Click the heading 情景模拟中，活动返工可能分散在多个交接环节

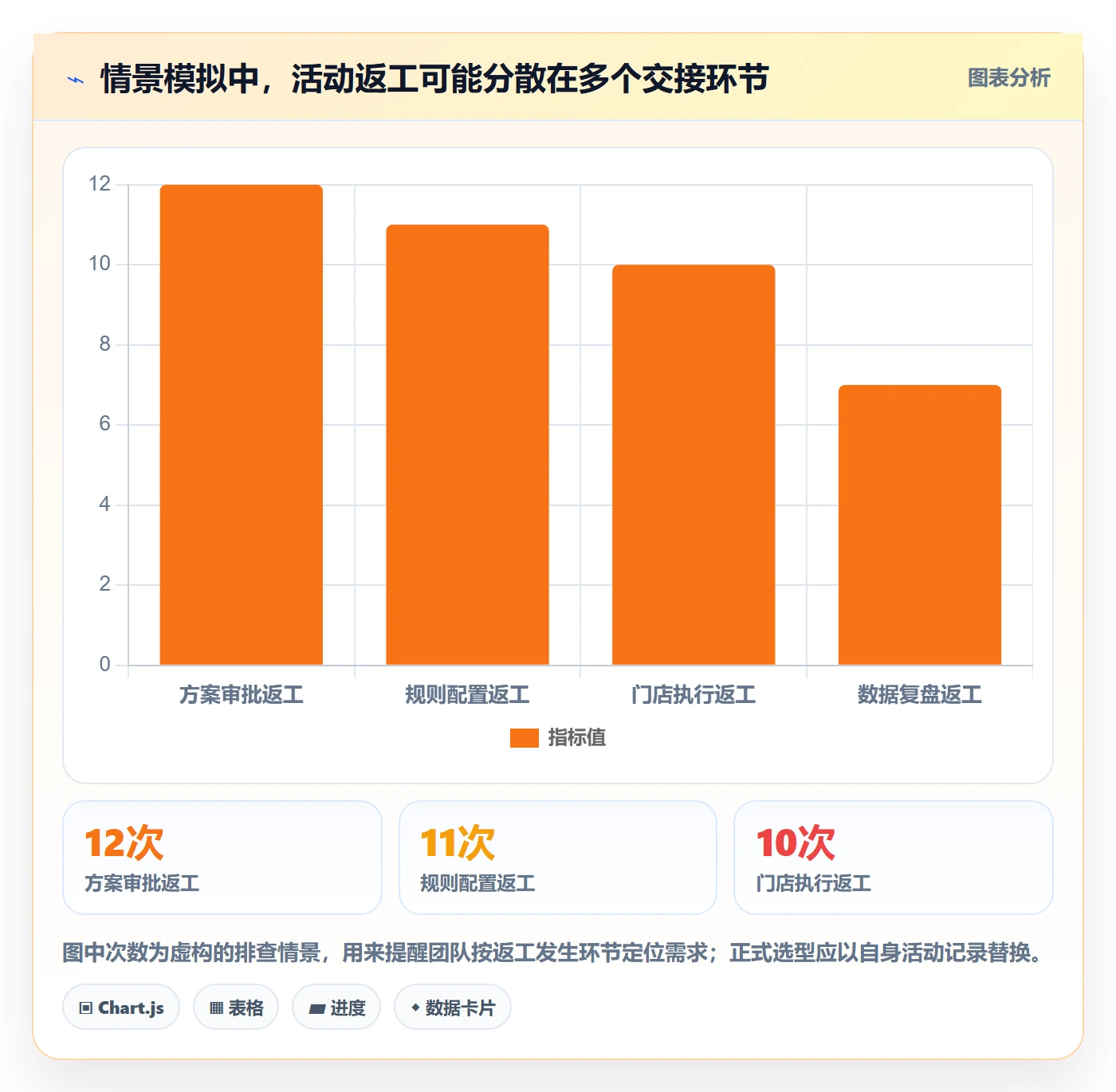[434, 79]
